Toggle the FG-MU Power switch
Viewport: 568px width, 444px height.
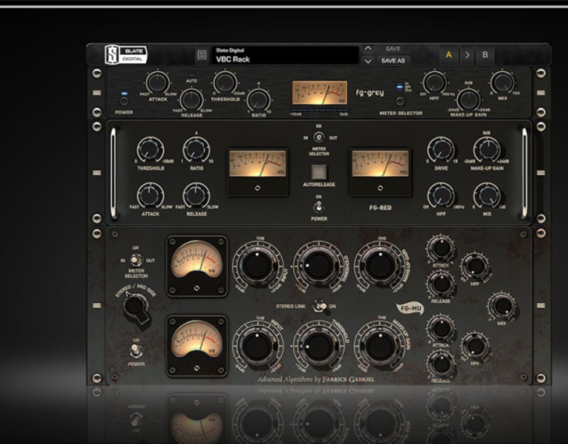pos(136,351)
